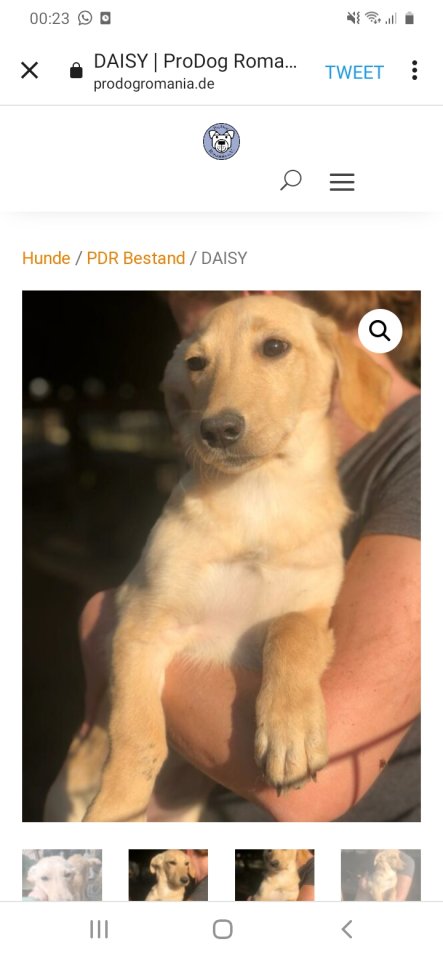Follow the PDR Bestand breadcrumb link
Viewport: 443px width, 960px height.
tap(136, 258)
